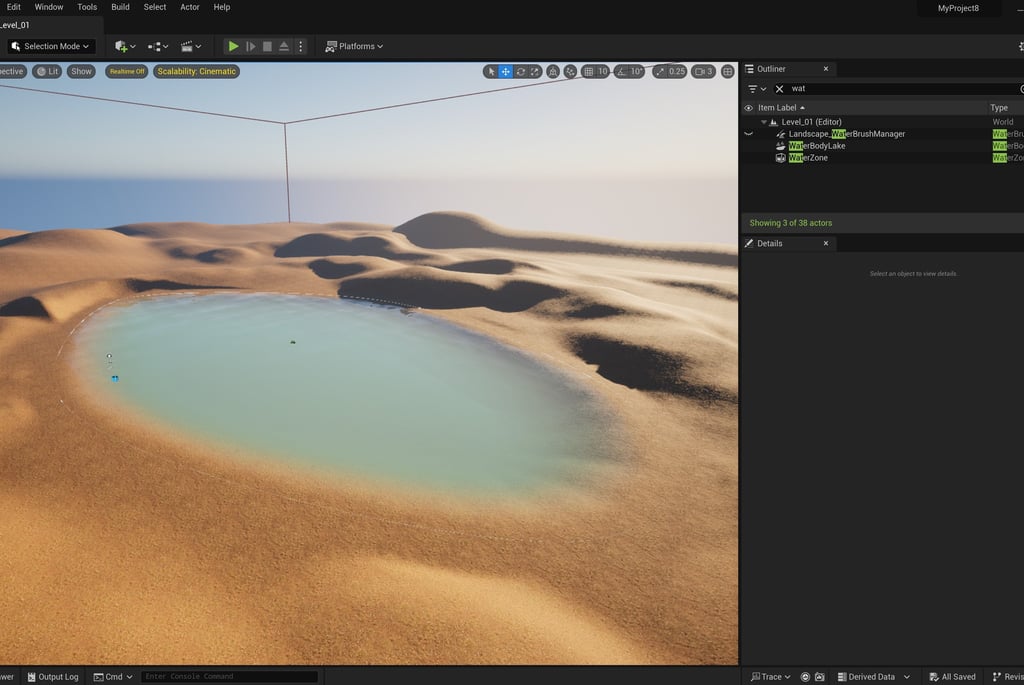Clear the Outliner search with X
This screenshot has height=685, width=1024.
coord(779,89)
